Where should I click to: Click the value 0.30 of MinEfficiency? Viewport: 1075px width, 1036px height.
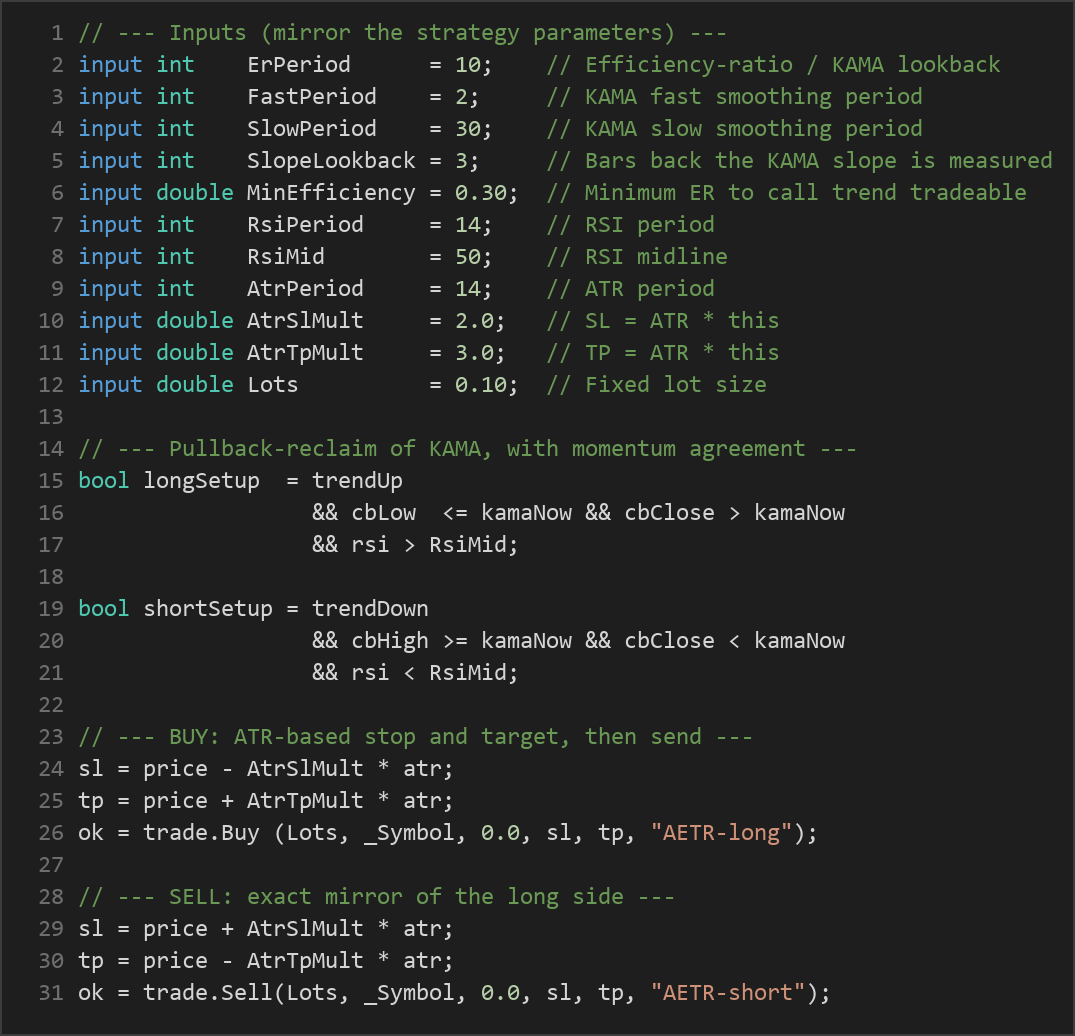pyautogui.click(x=480, y=193)
